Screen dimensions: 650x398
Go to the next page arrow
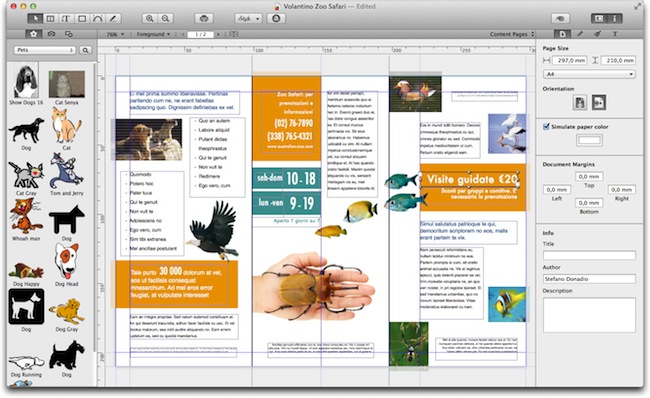click(218, 34)
